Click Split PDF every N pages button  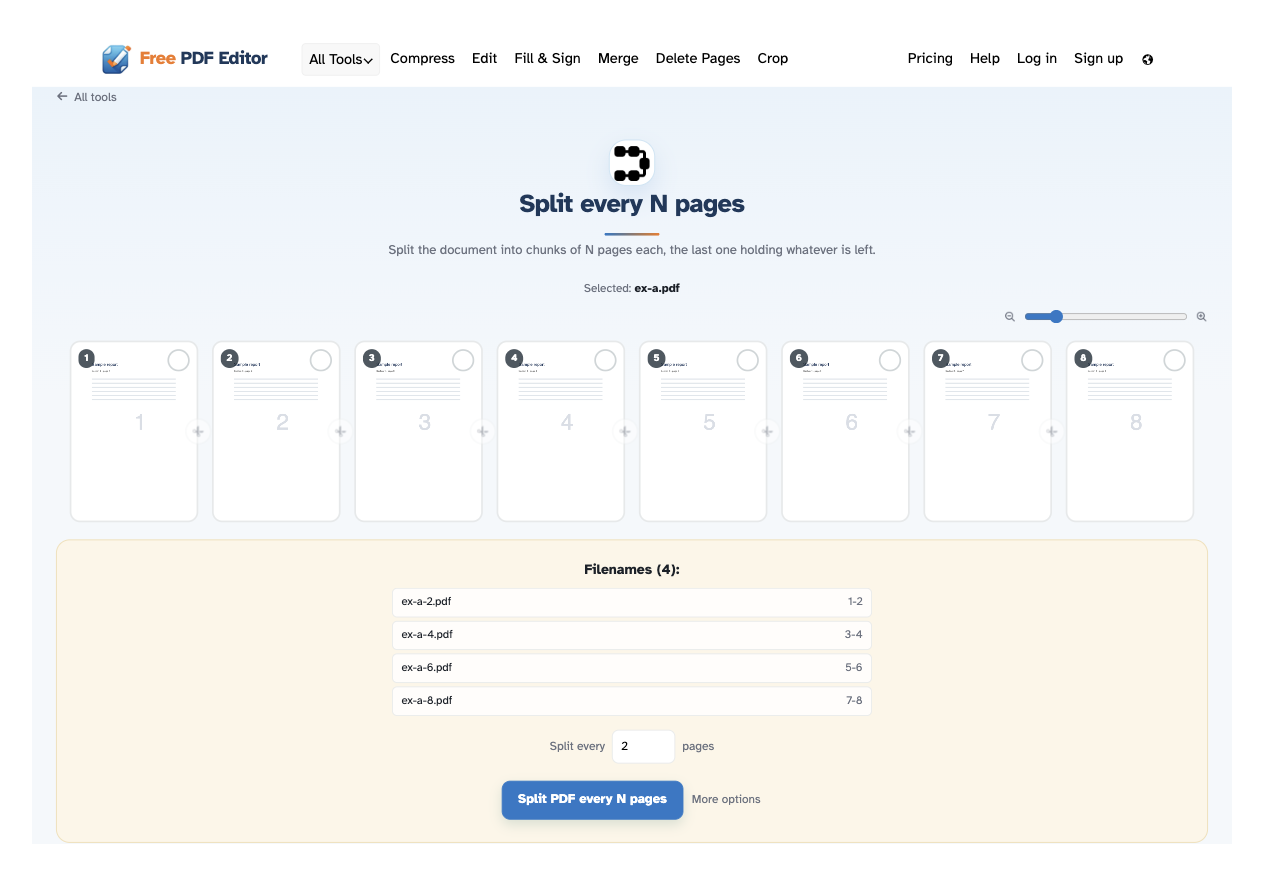[x=592, y=800]
